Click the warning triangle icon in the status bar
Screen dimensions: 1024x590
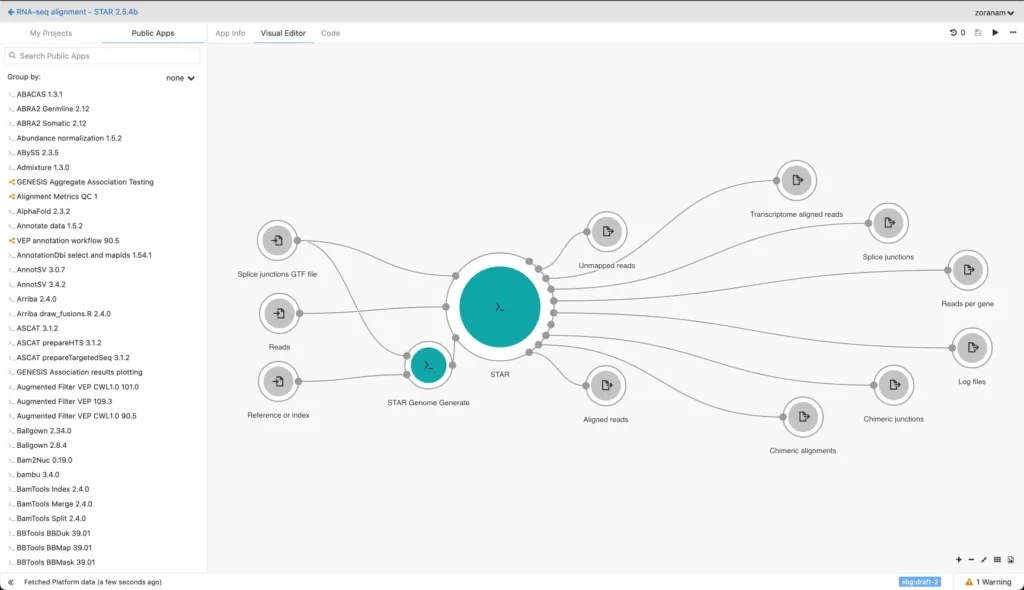pyautogui.click(x=969, y=582)
